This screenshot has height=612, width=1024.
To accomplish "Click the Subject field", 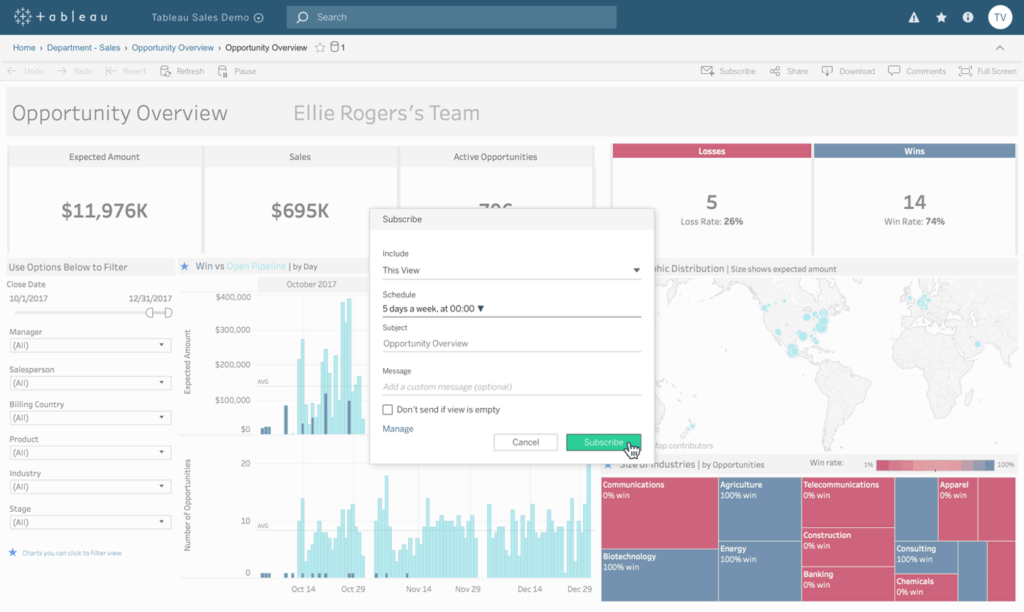I will [511, 344].
